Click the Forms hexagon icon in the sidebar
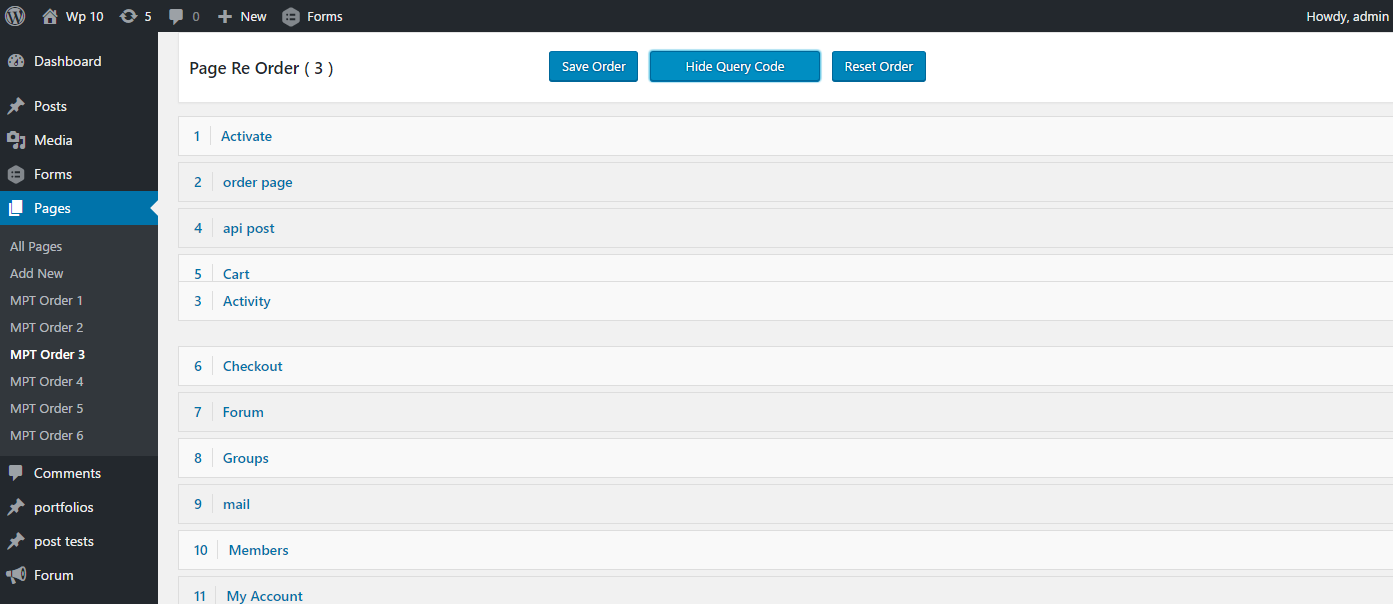Screen dimensions: 1393x604 (x=16, y=174)
